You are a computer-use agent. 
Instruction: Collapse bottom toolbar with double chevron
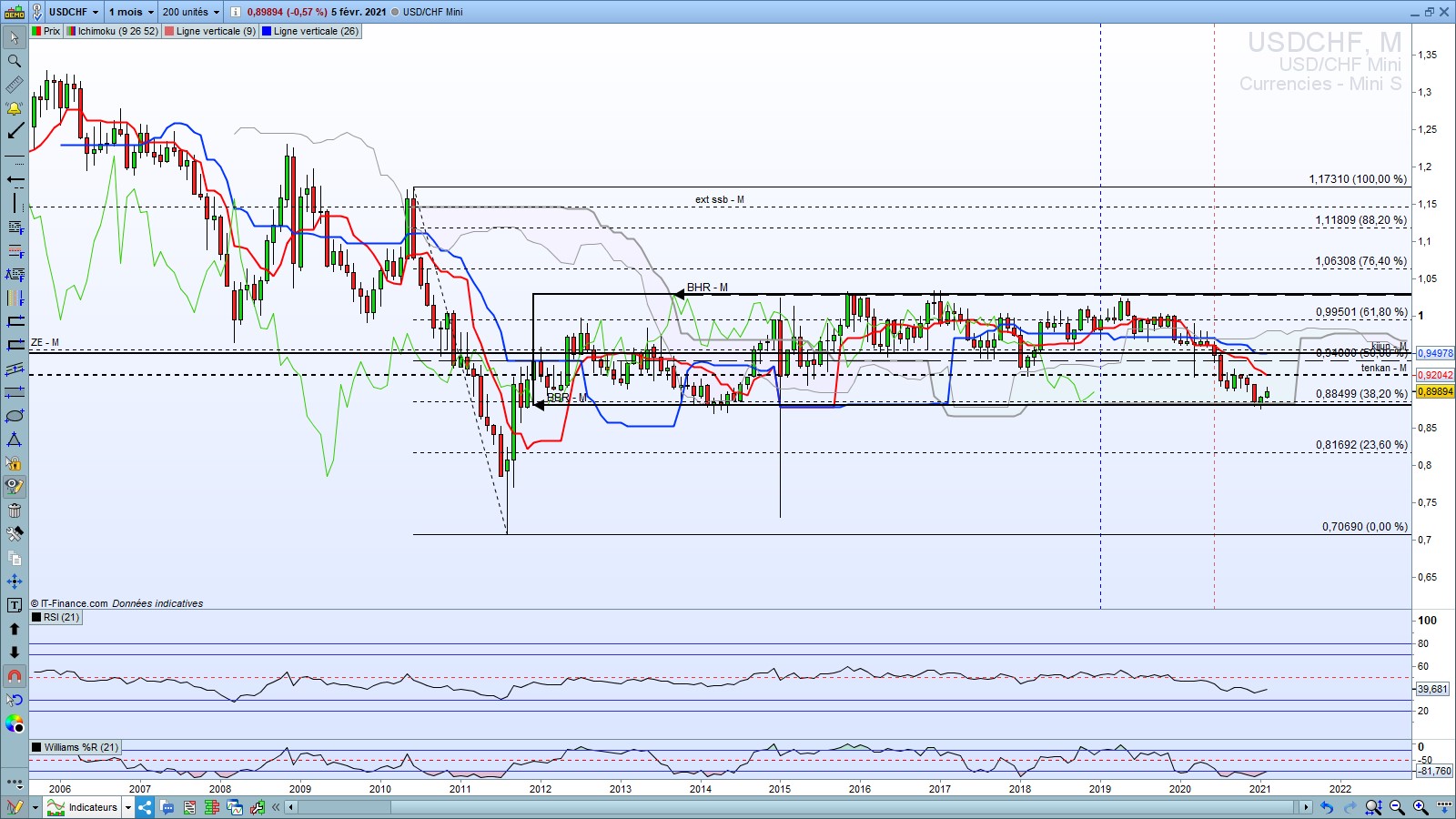click(276, 807)
